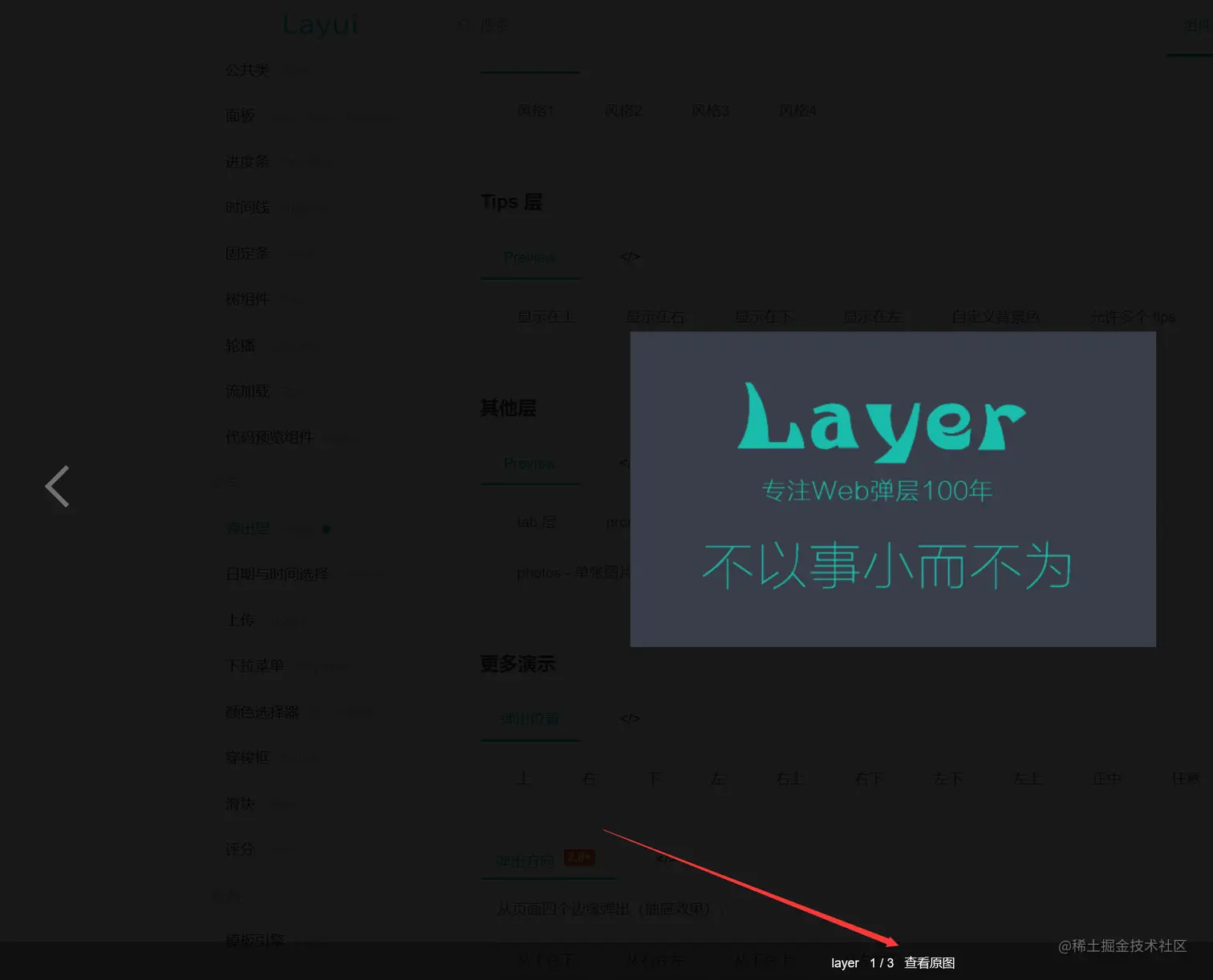Click the 允许多个 tips button
1213x980 pixels.
[1132, 317]
